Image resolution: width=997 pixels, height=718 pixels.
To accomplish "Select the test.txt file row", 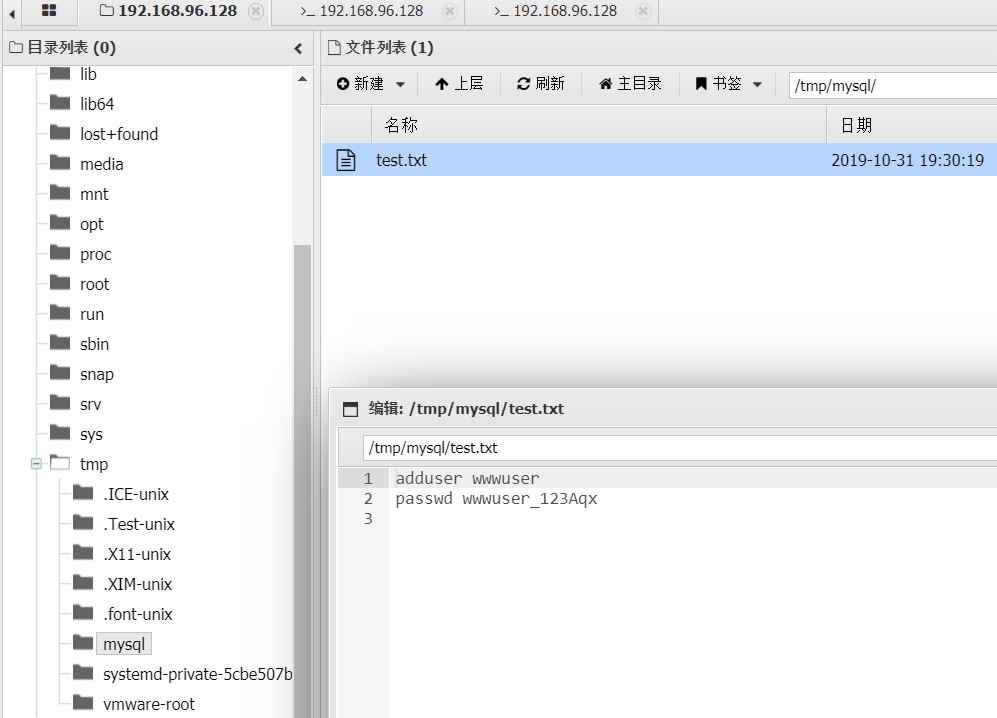I will tap(659, 160).
